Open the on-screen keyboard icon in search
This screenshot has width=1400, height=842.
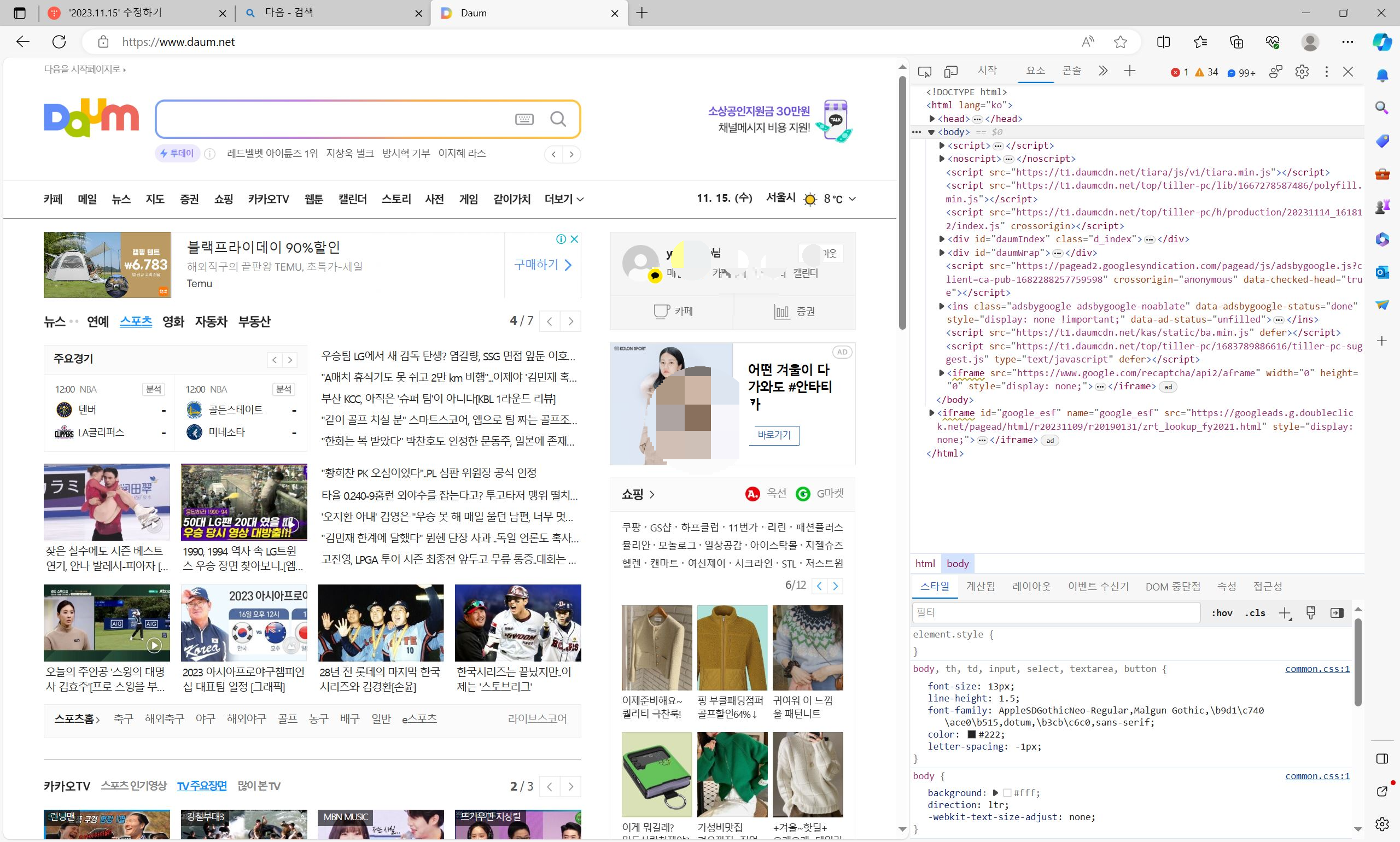pos(524,119)
